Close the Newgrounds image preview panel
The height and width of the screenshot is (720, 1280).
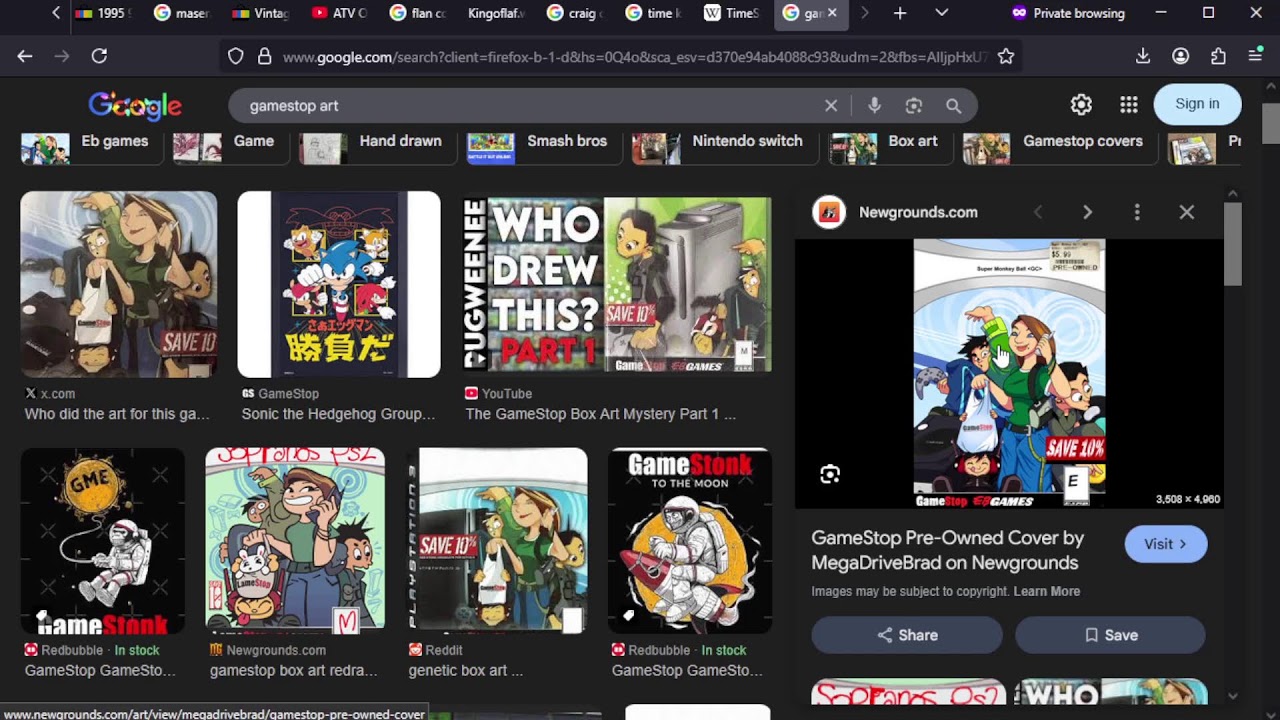1187,212
